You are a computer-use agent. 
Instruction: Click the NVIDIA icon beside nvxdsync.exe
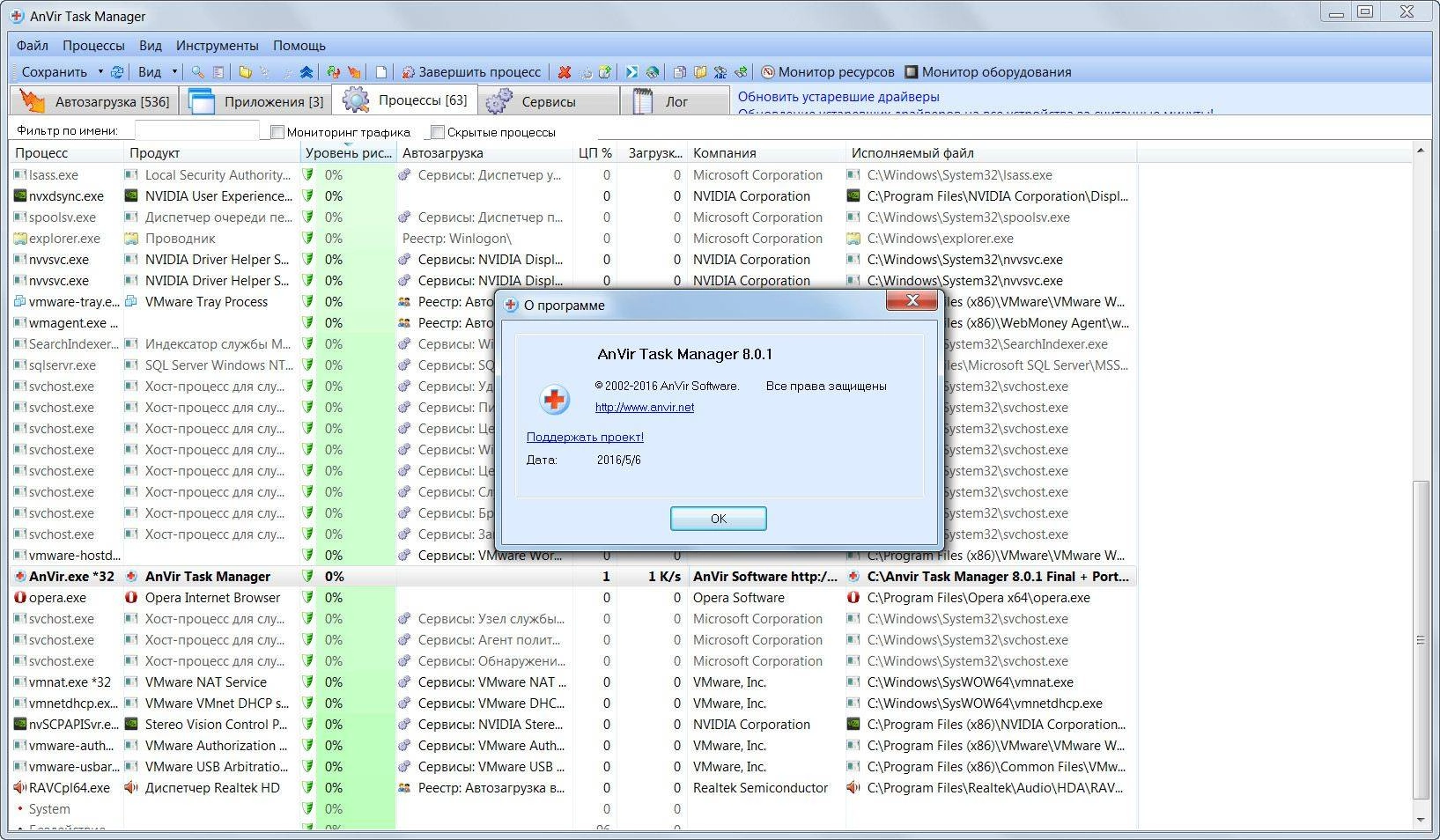[20, 196]
